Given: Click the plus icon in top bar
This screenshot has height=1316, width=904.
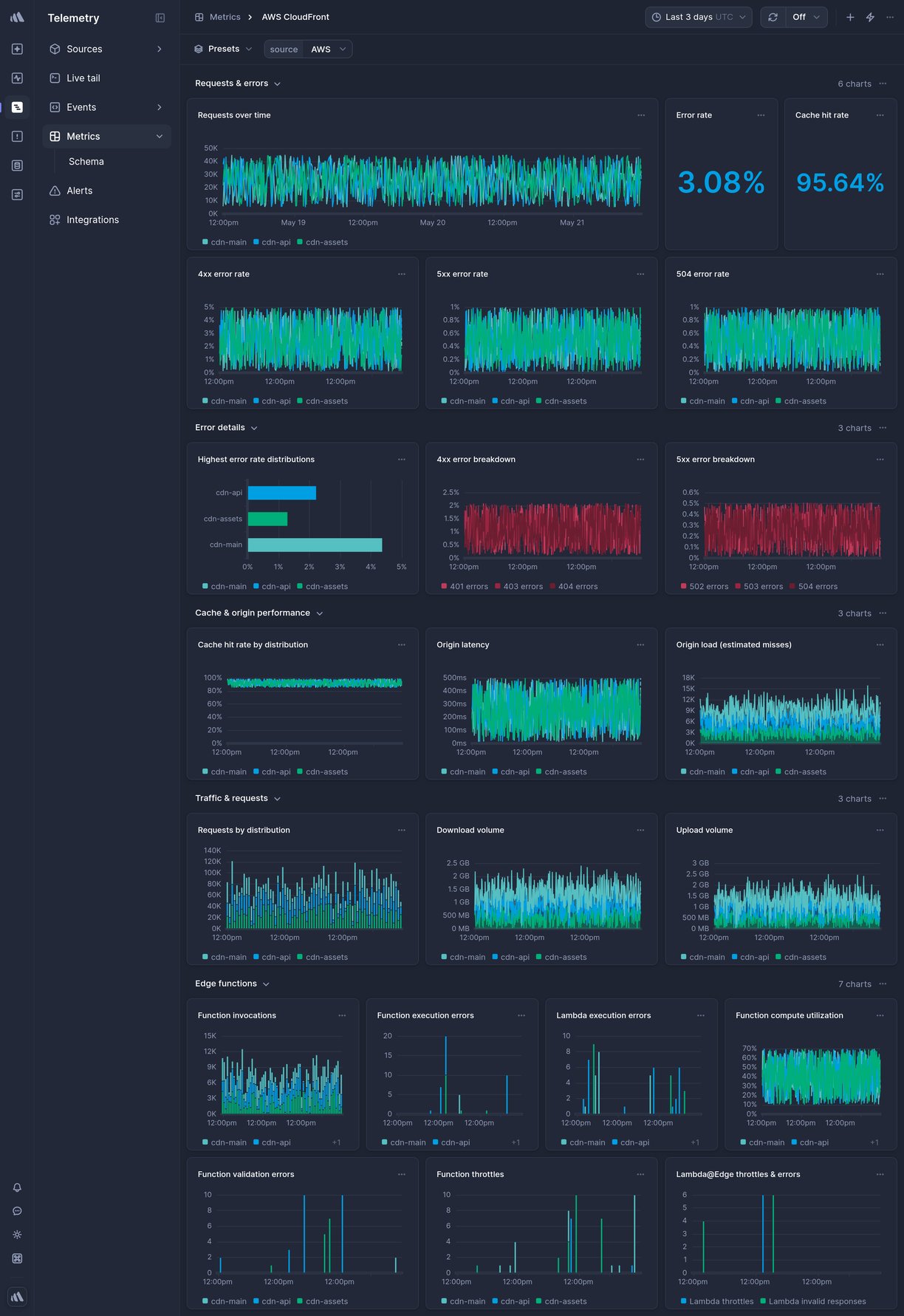Looking at the screenshot, I should click(850, 17).
